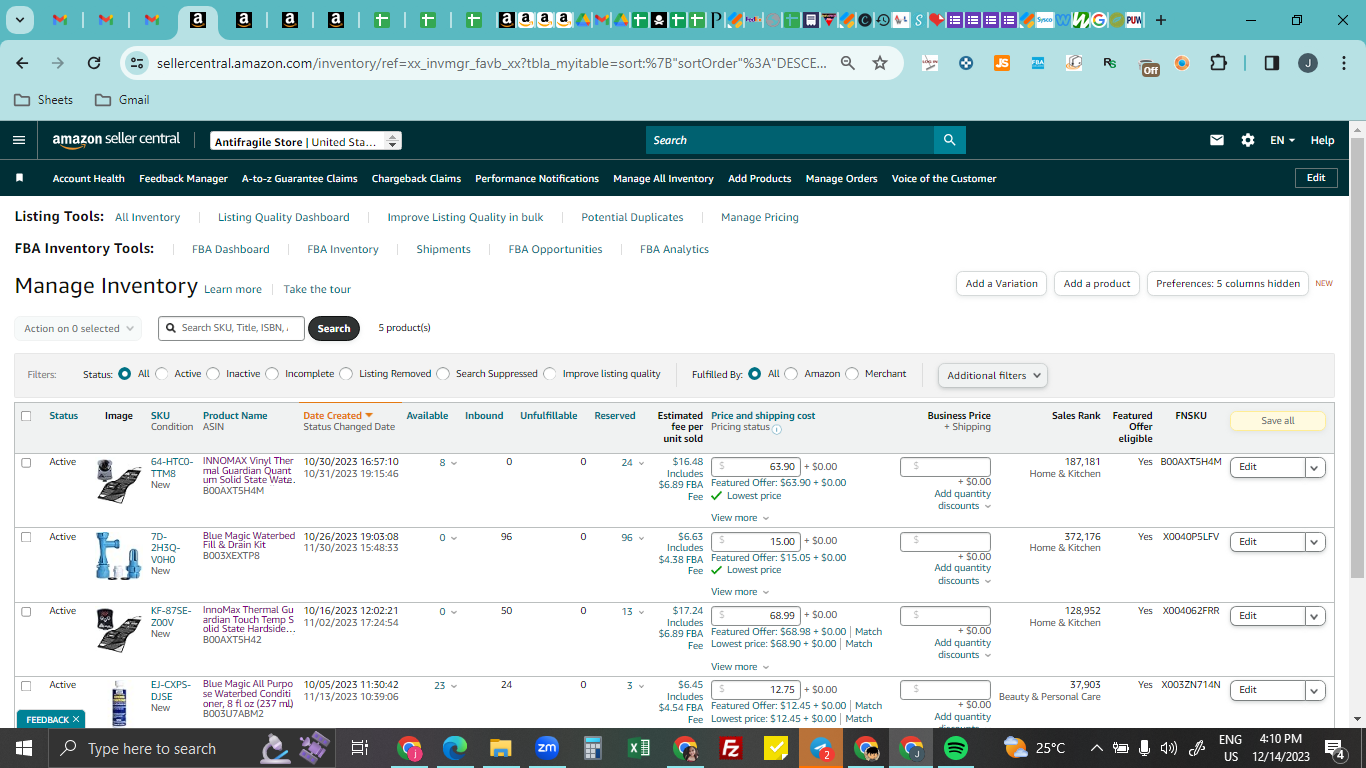
Task: Open Excel from the taskbar
Action: pos(639,748)
